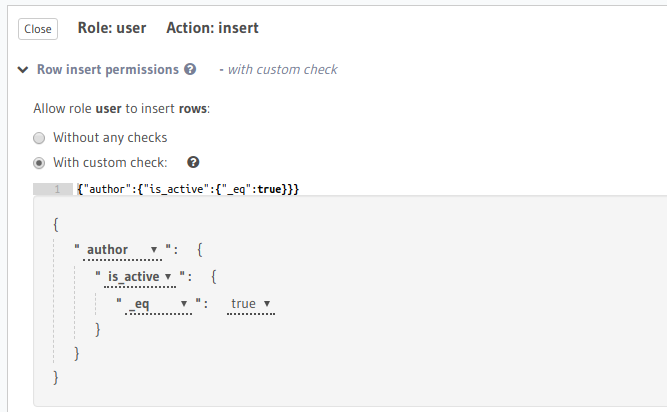This screenshot has width=667, height=412.
Task: Open the _eq operator dropdown
Action: coord(158,303)
